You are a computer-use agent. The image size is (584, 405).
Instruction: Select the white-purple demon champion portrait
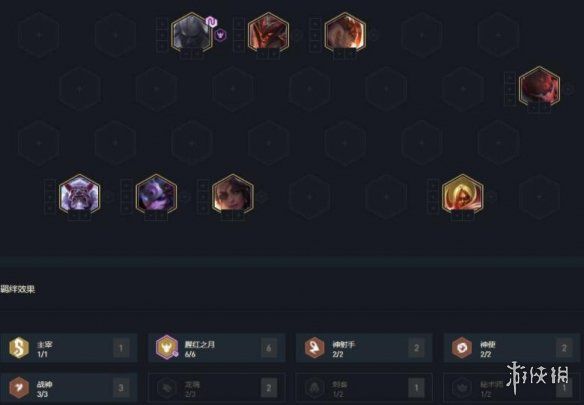point(79,195)
